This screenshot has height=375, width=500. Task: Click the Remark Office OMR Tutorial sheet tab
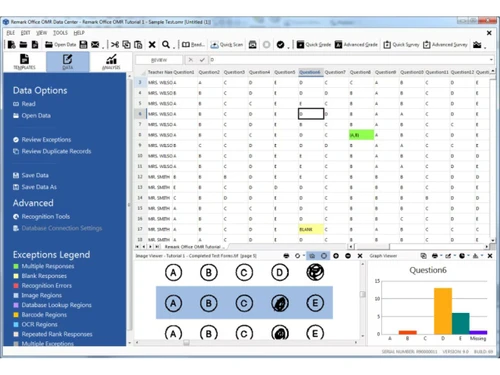[x=195, y=247]
